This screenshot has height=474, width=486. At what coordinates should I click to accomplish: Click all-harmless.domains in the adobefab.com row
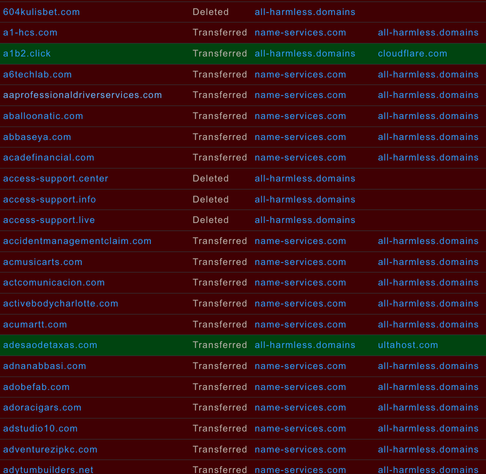428,387
